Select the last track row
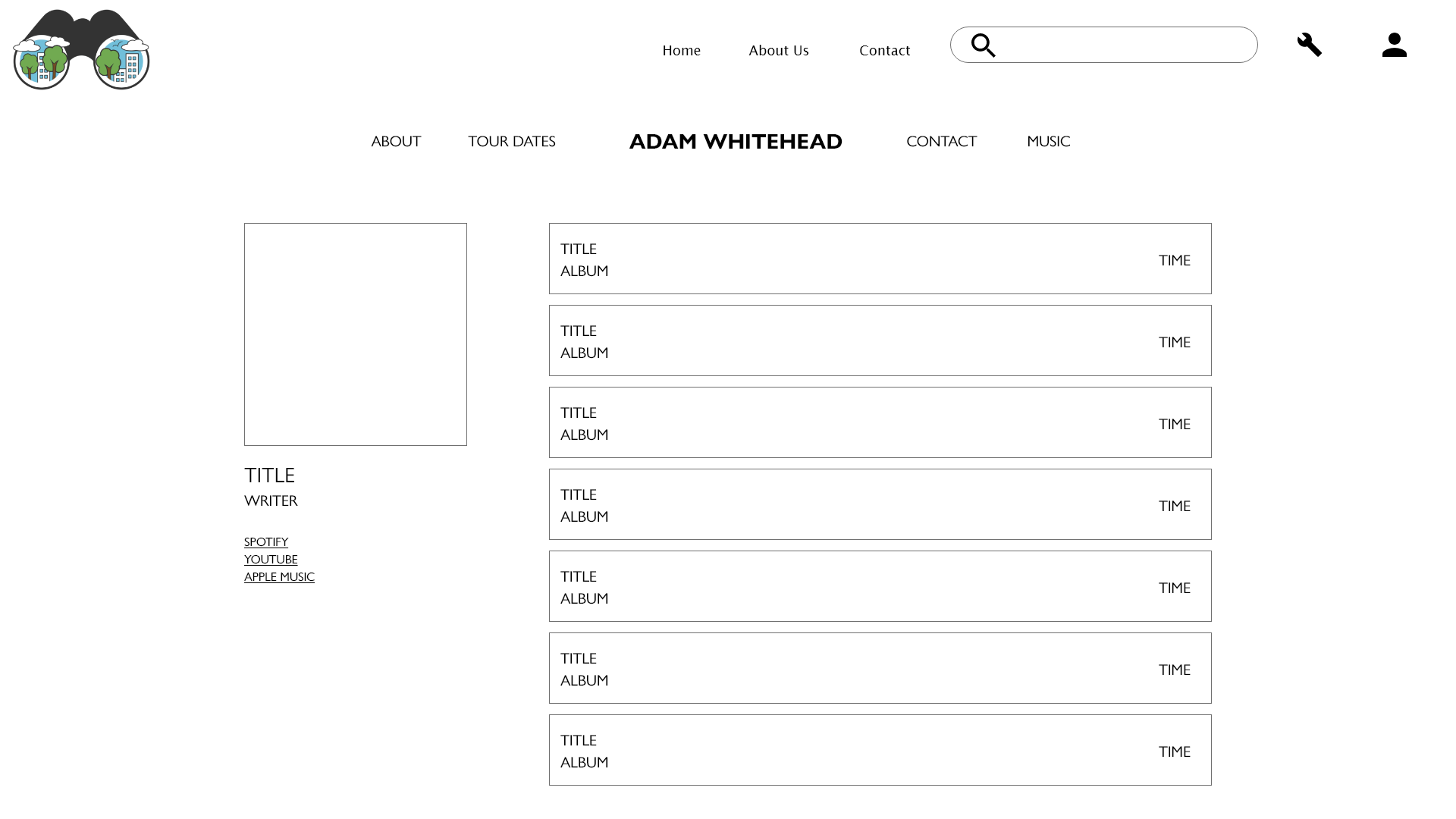Screen dimensions: 1456x819 [x=880, y=750]
